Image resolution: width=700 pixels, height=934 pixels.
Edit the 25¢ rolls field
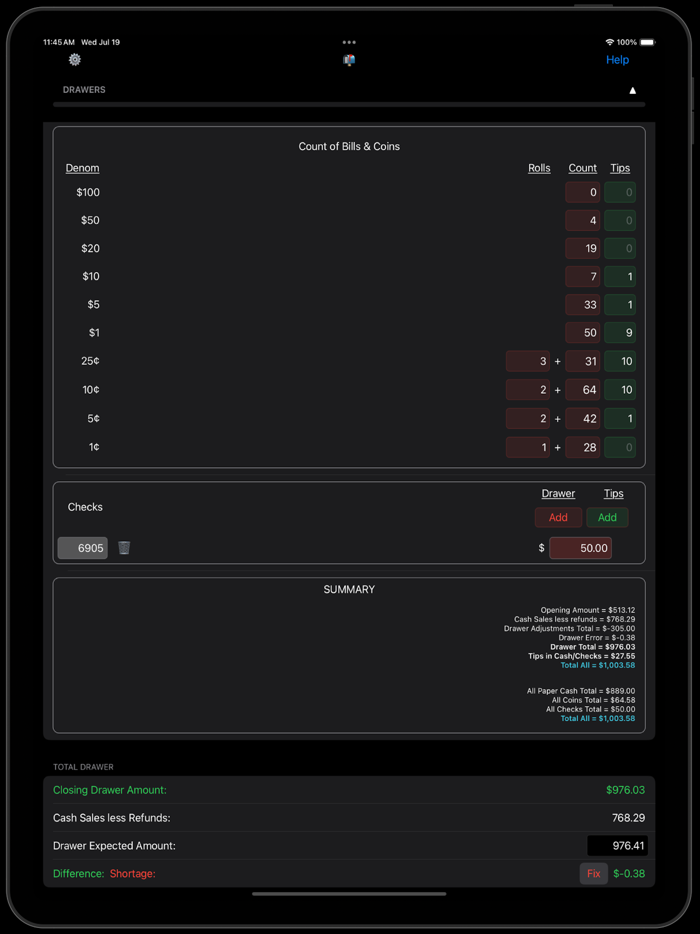coord(528,361)
